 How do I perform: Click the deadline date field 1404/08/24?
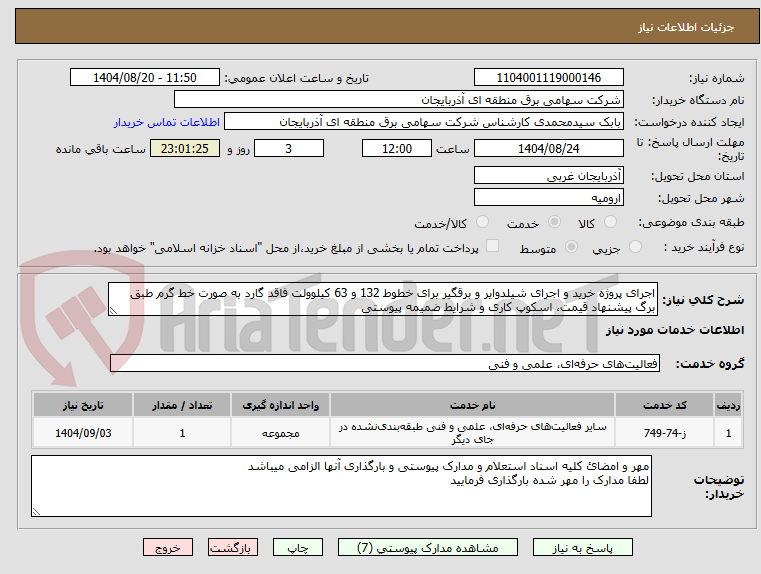point(548,148)
